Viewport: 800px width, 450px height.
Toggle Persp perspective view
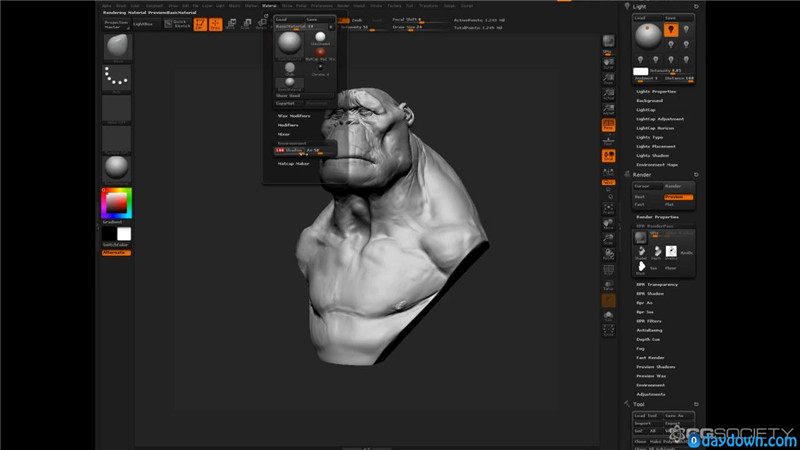point(608,124)
